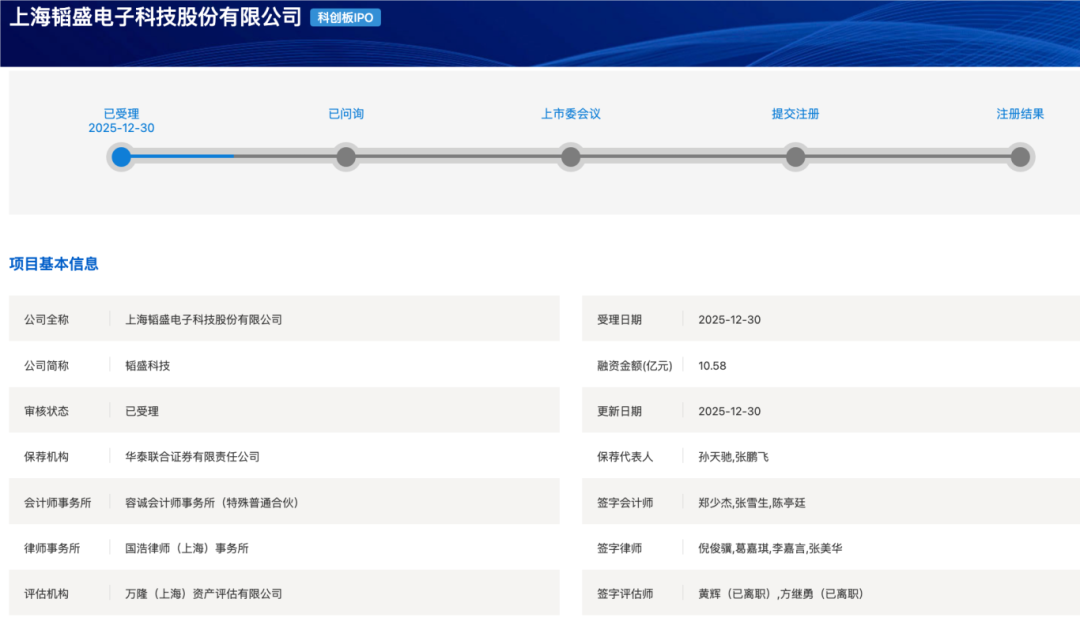The height and width of the screenshot is (618, 1080).
Task: Click the 签字律师 label
Action: point(619,548)
